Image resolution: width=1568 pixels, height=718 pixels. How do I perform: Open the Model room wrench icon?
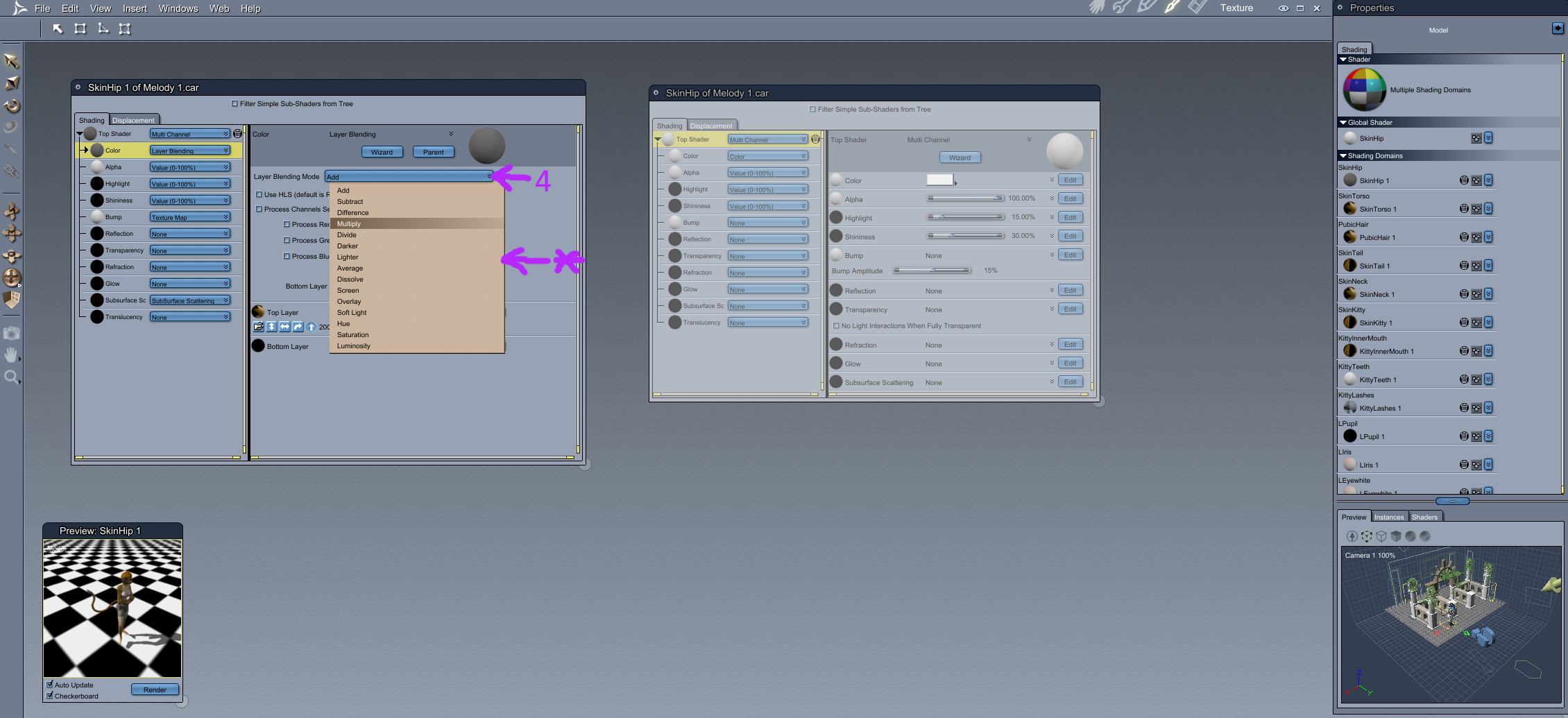pyautogui.click(x=1121, y=8)
